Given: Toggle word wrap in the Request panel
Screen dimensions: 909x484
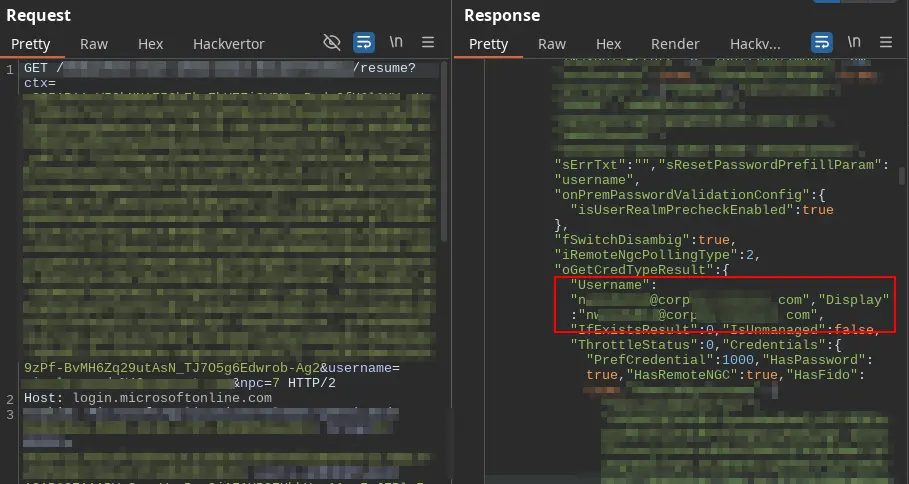Looking at the screenshot, I should 364,43.
